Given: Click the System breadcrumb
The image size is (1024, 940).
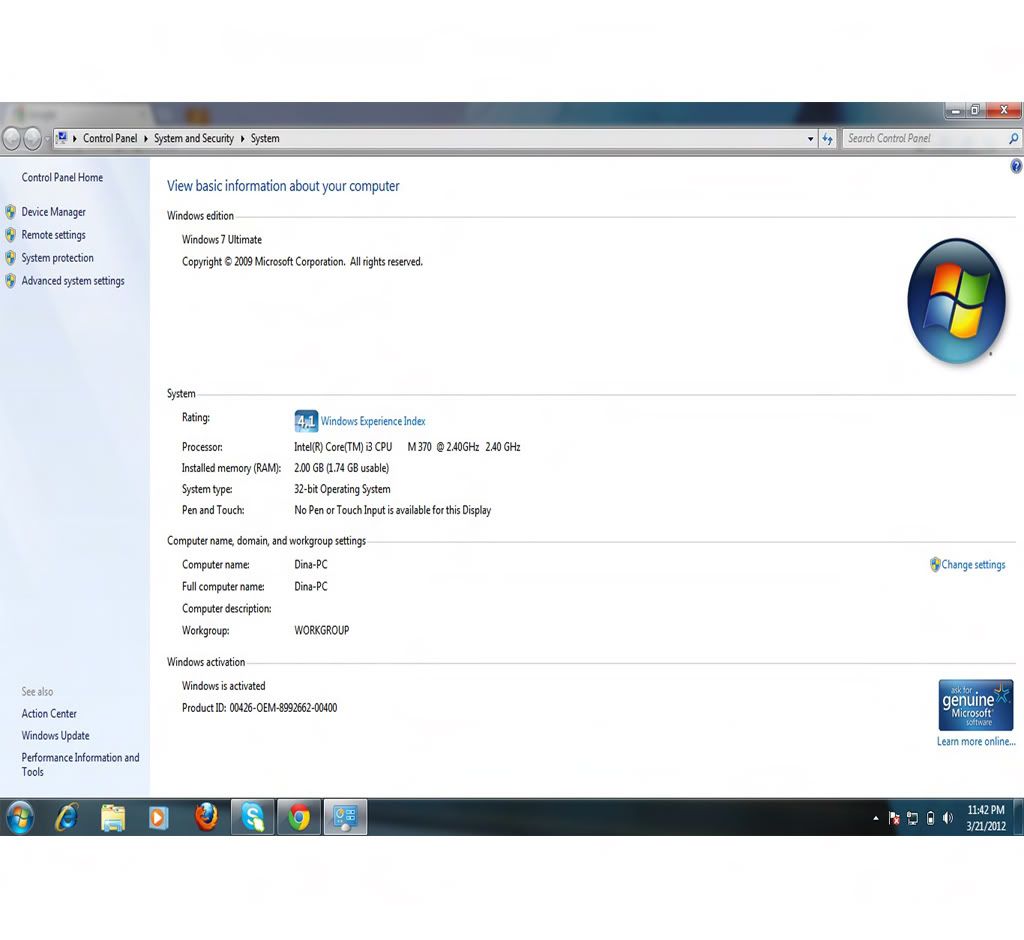Looking at the screenshot, I should coord(265,138).
